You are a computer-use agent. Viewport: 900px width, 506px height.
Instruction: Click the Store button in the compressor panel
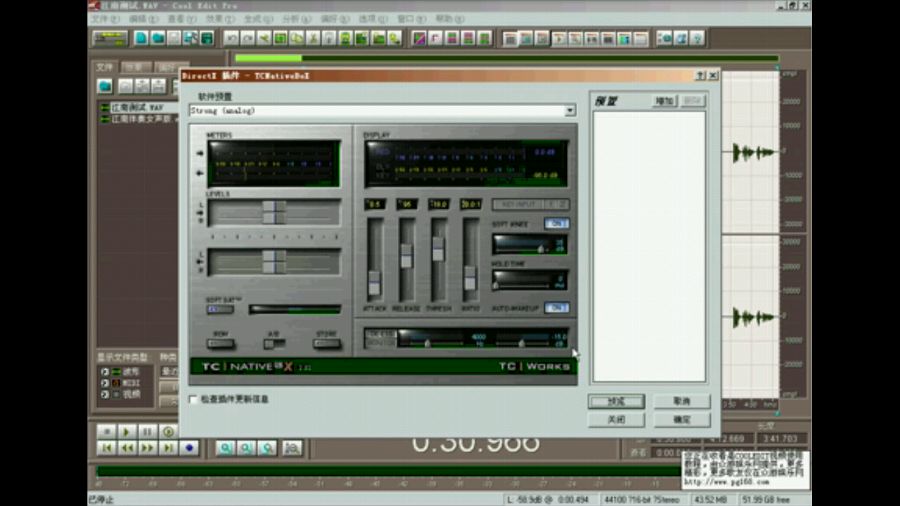[327, 343]
